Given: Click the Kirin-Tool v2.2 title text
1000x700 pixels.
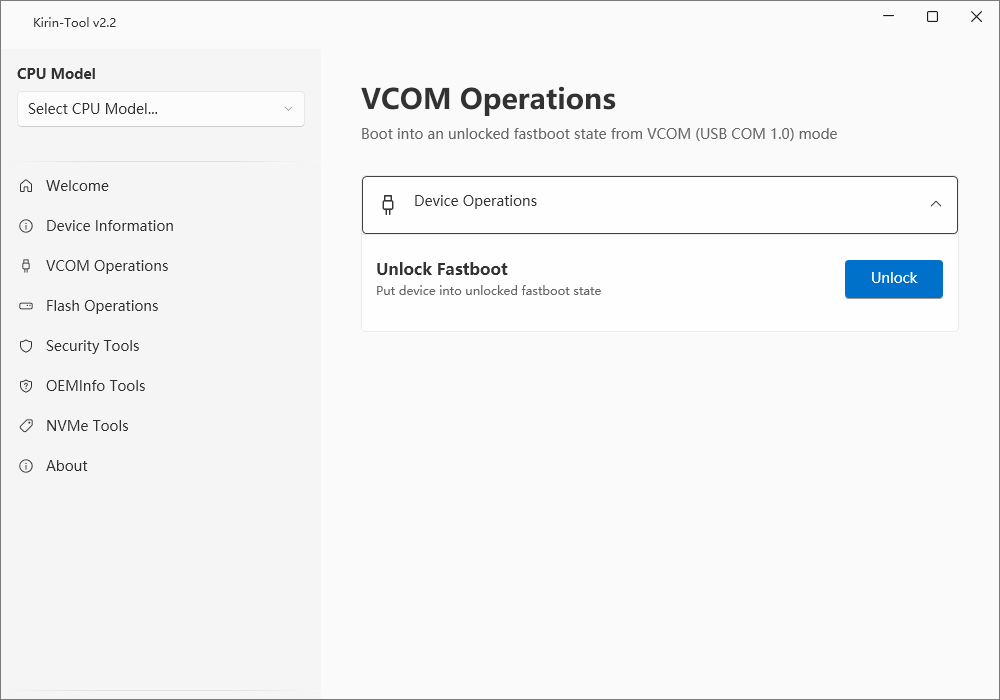Looking at the screenshot, I should (75, 22).
